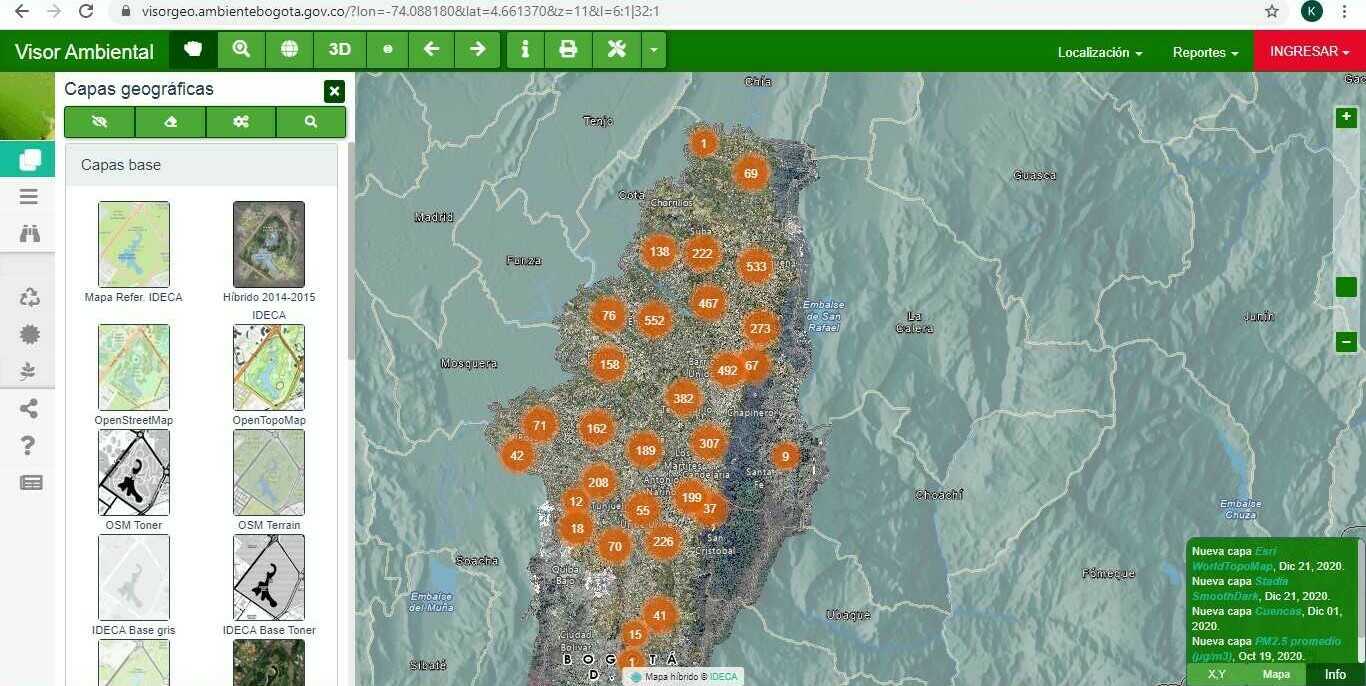Screen dimensions: 1366x686
Task: Open the Reportes dropdown menu
Action: [x=1205, y=52]
